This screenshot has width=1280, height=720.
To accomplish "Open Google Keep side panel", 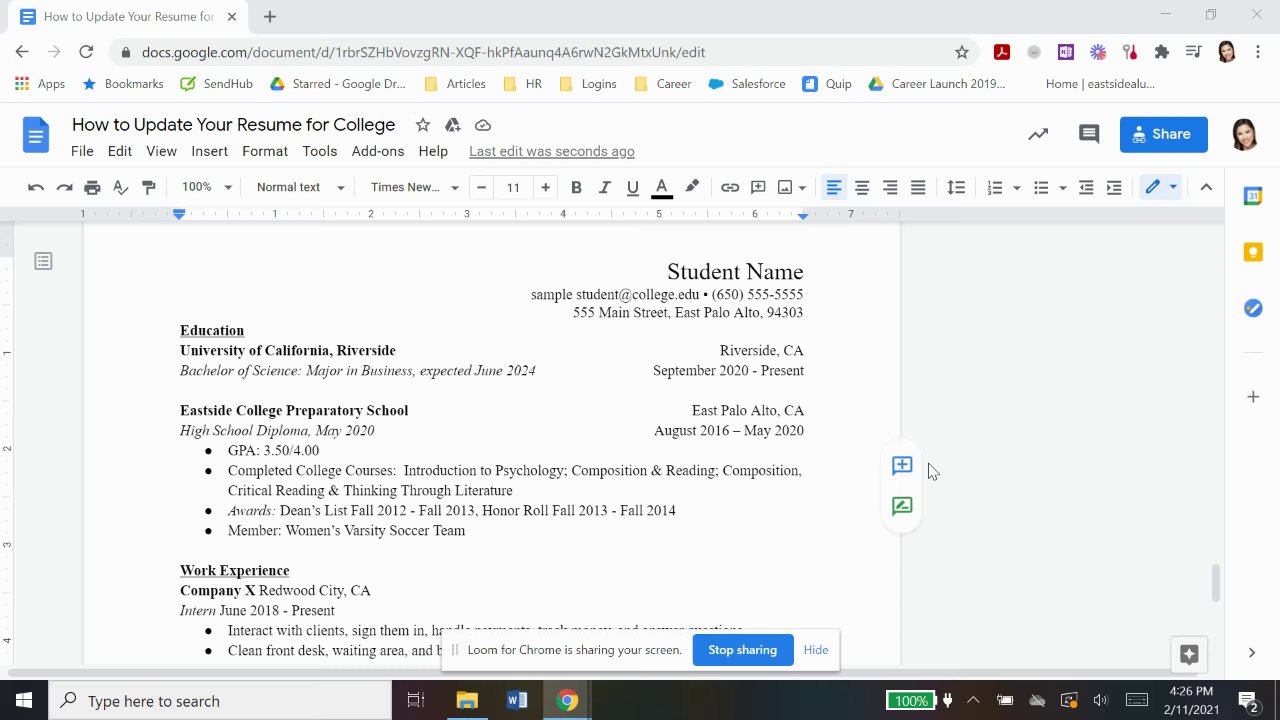I will 1253,252.
